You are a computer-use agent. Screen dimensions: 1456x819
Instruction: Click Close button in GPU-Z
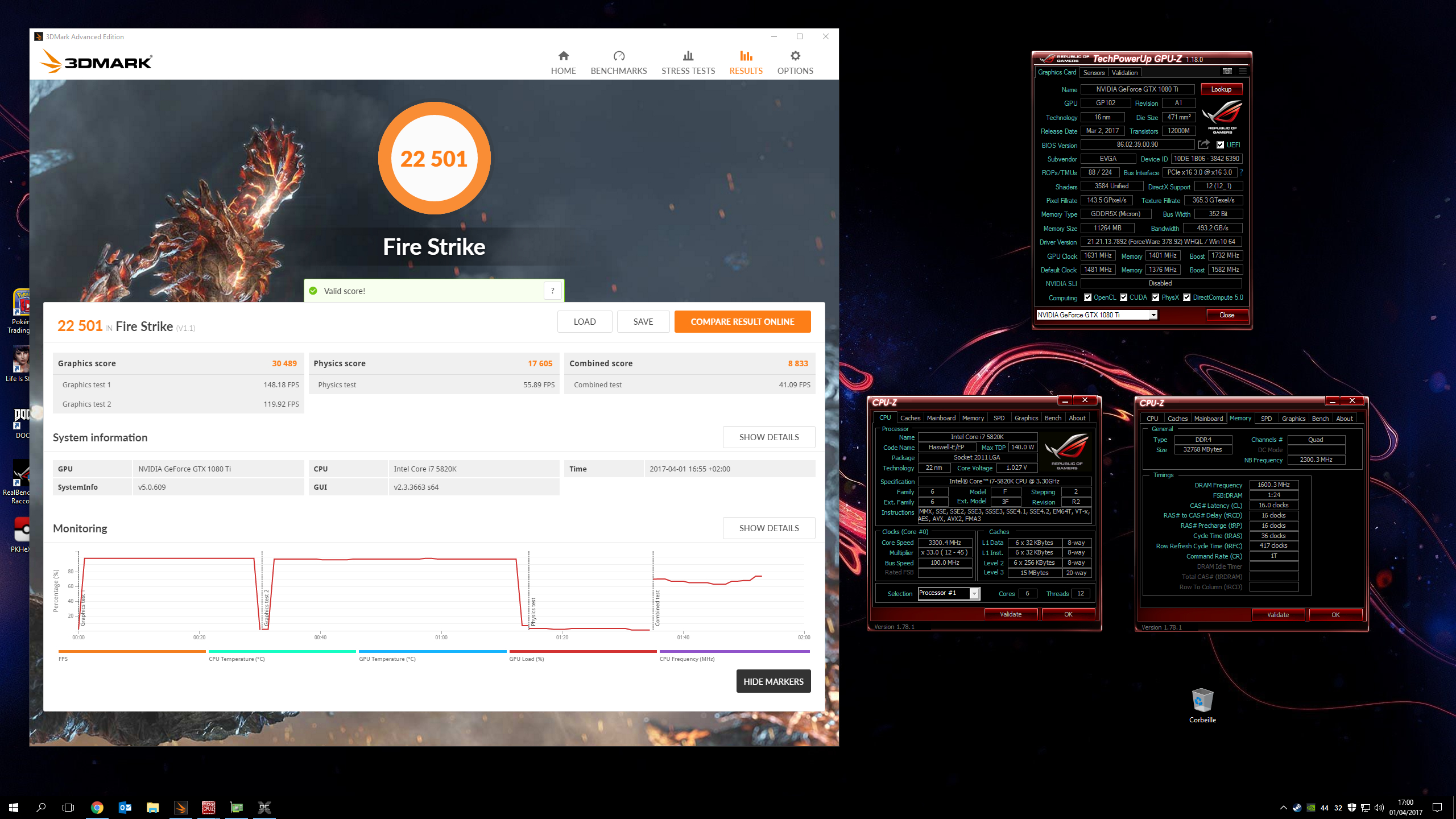click(x=1227, y=315)
